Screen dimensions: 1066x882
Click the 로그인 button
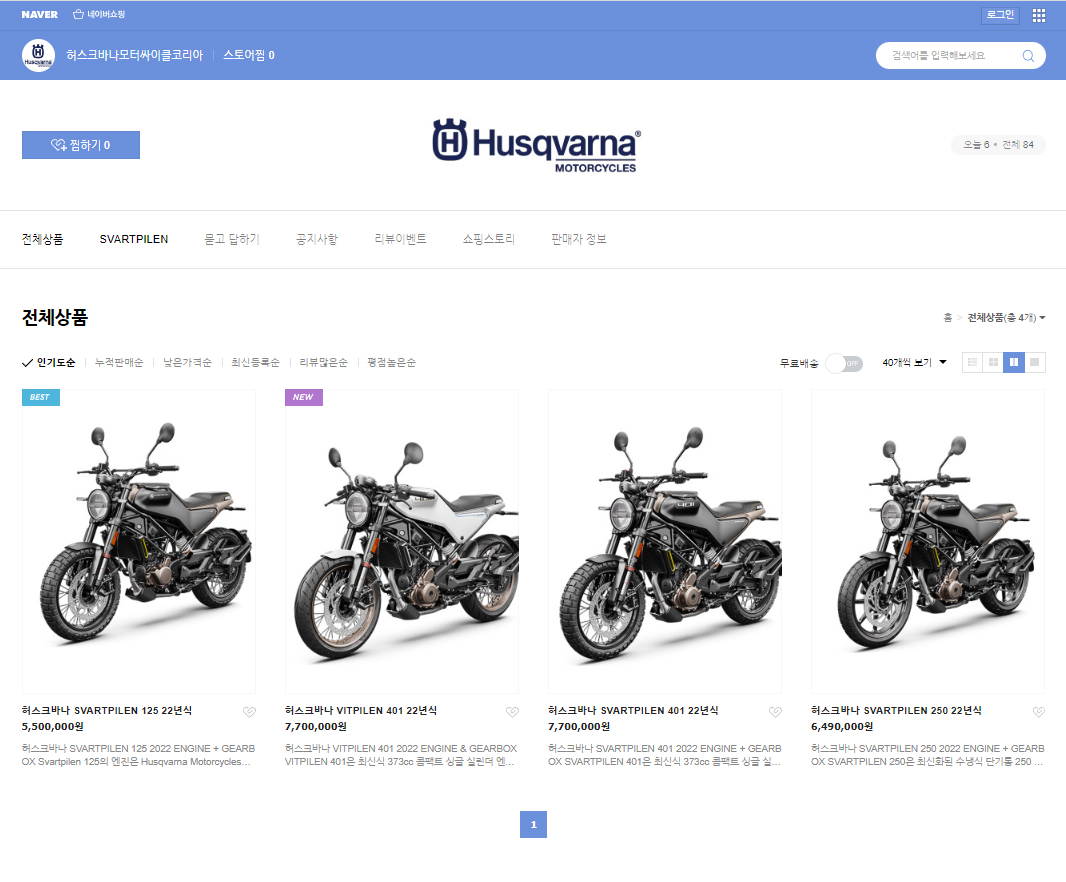point(1000,15)
